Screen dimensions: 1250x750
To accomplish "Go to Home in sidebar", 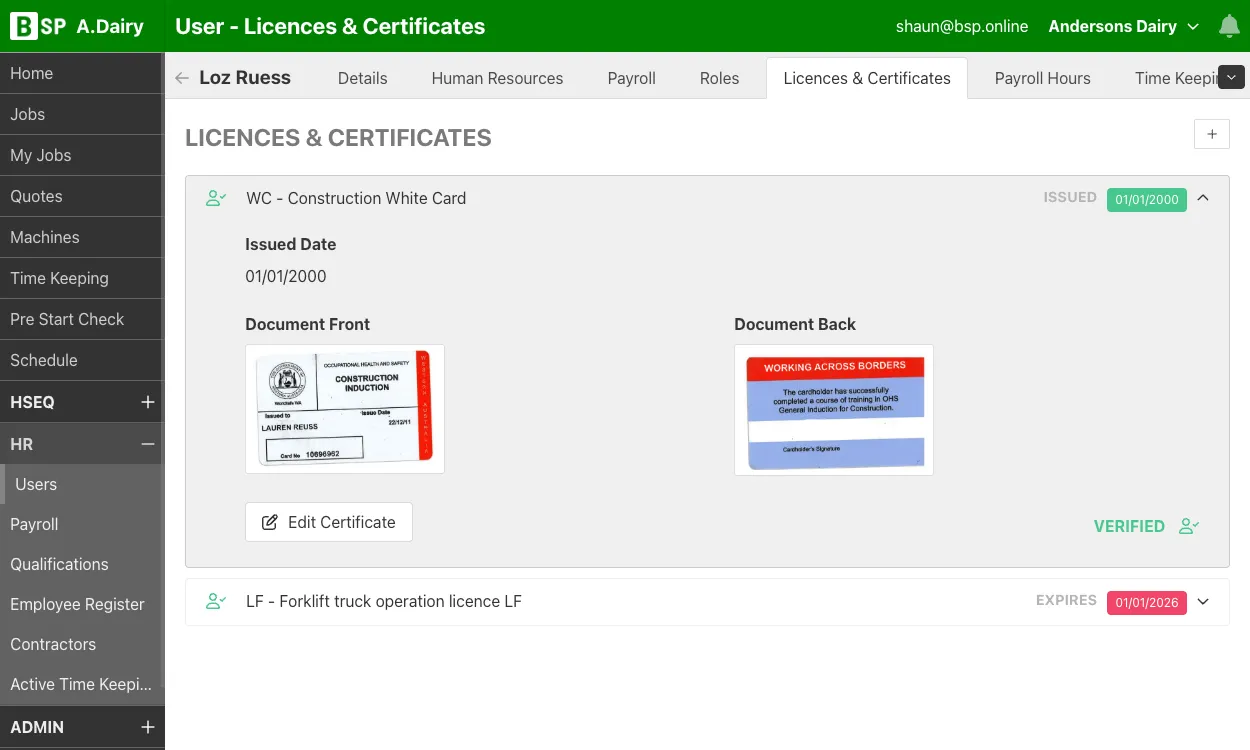I will pyautogui.click(x=81, y=73).
